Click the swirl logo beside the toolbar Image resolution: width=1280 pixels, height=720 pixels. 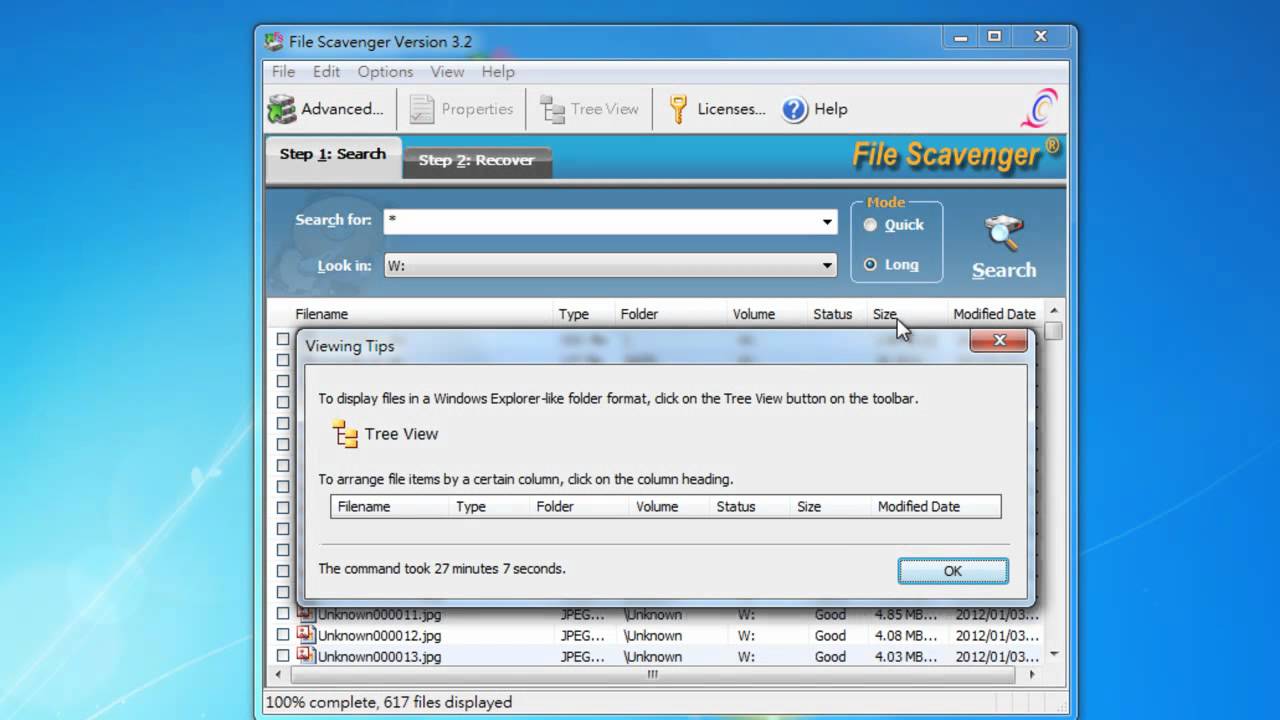tap(1039, 108)
